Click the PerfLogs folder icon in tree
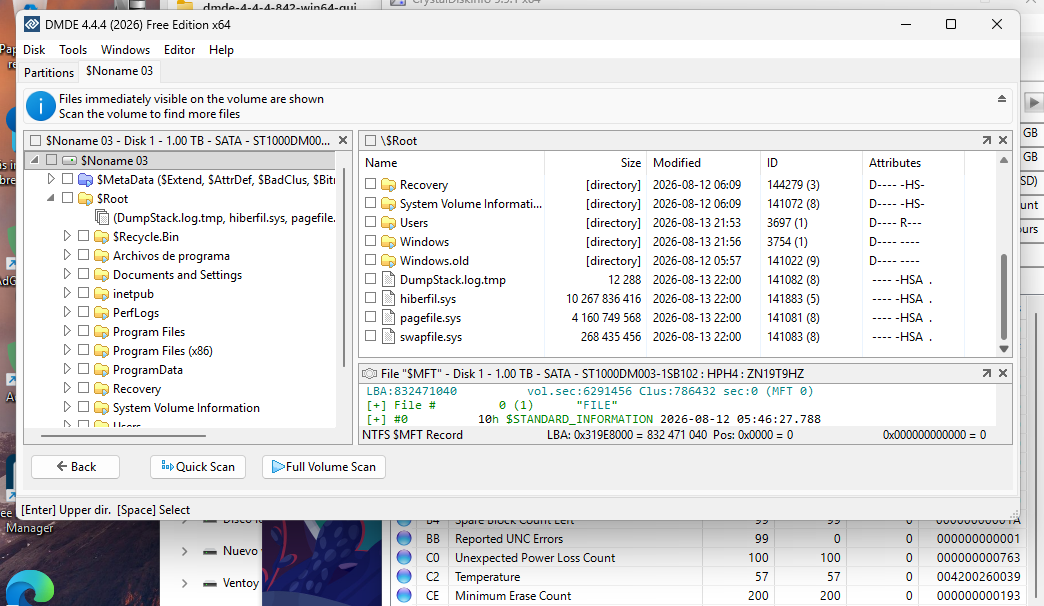 coord(101,312)
